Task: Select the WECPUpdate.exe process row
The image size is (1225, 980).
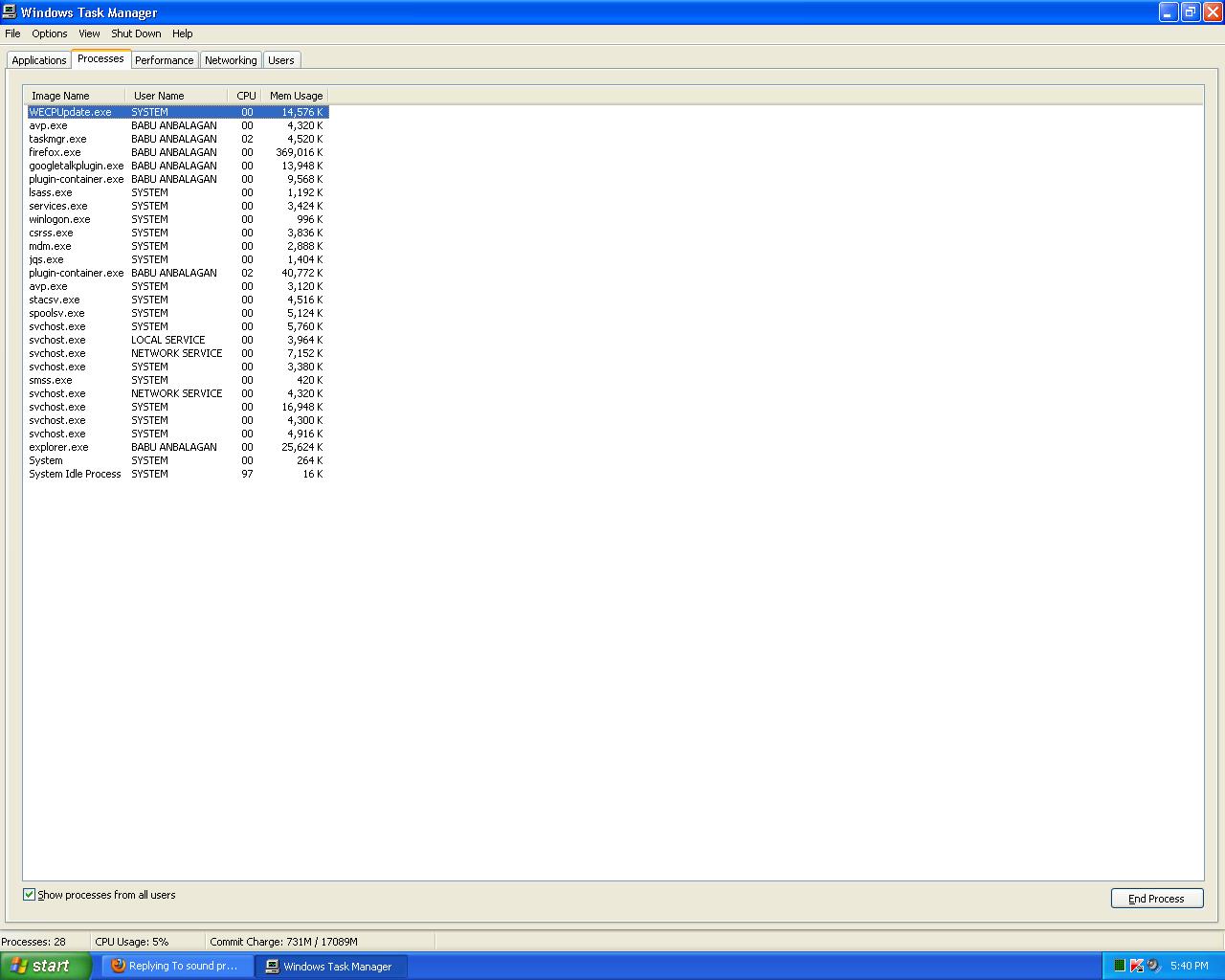Action: coord(177,112)
